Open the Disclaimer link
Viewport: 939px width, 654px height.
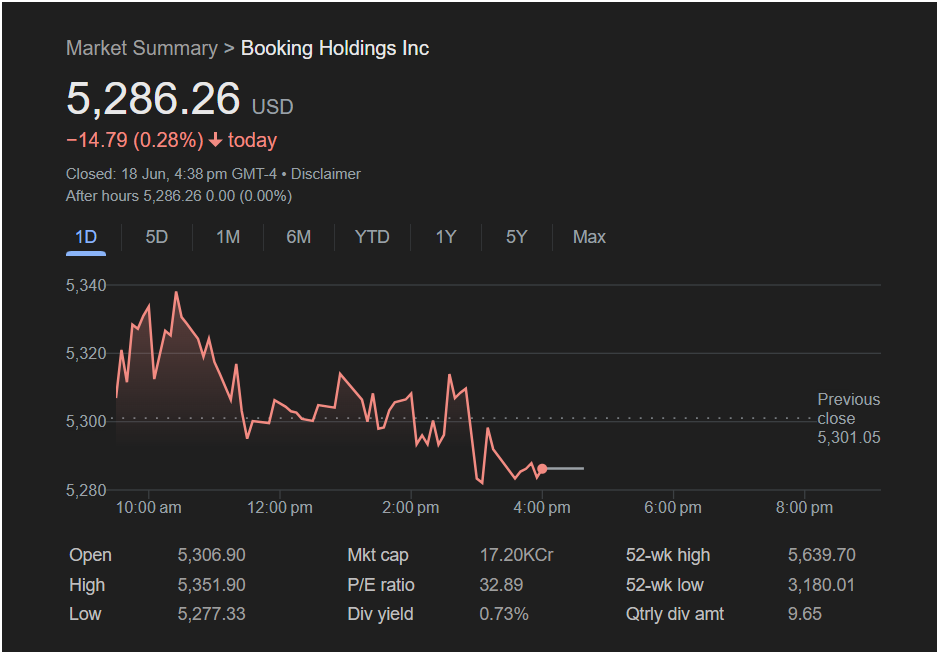pyautogui.click(x=326, y=174)
